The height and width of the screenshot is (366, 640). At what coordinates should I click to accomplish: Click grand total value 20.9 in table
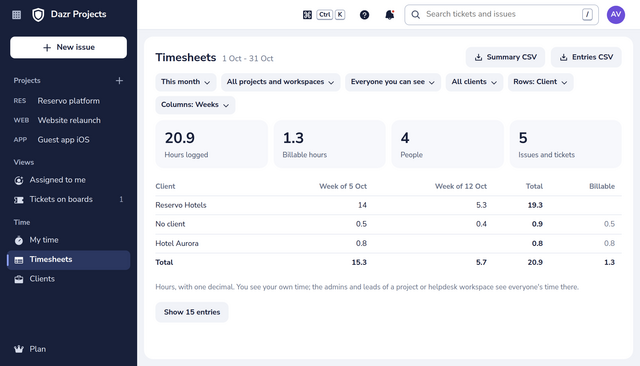coord(535,262)
